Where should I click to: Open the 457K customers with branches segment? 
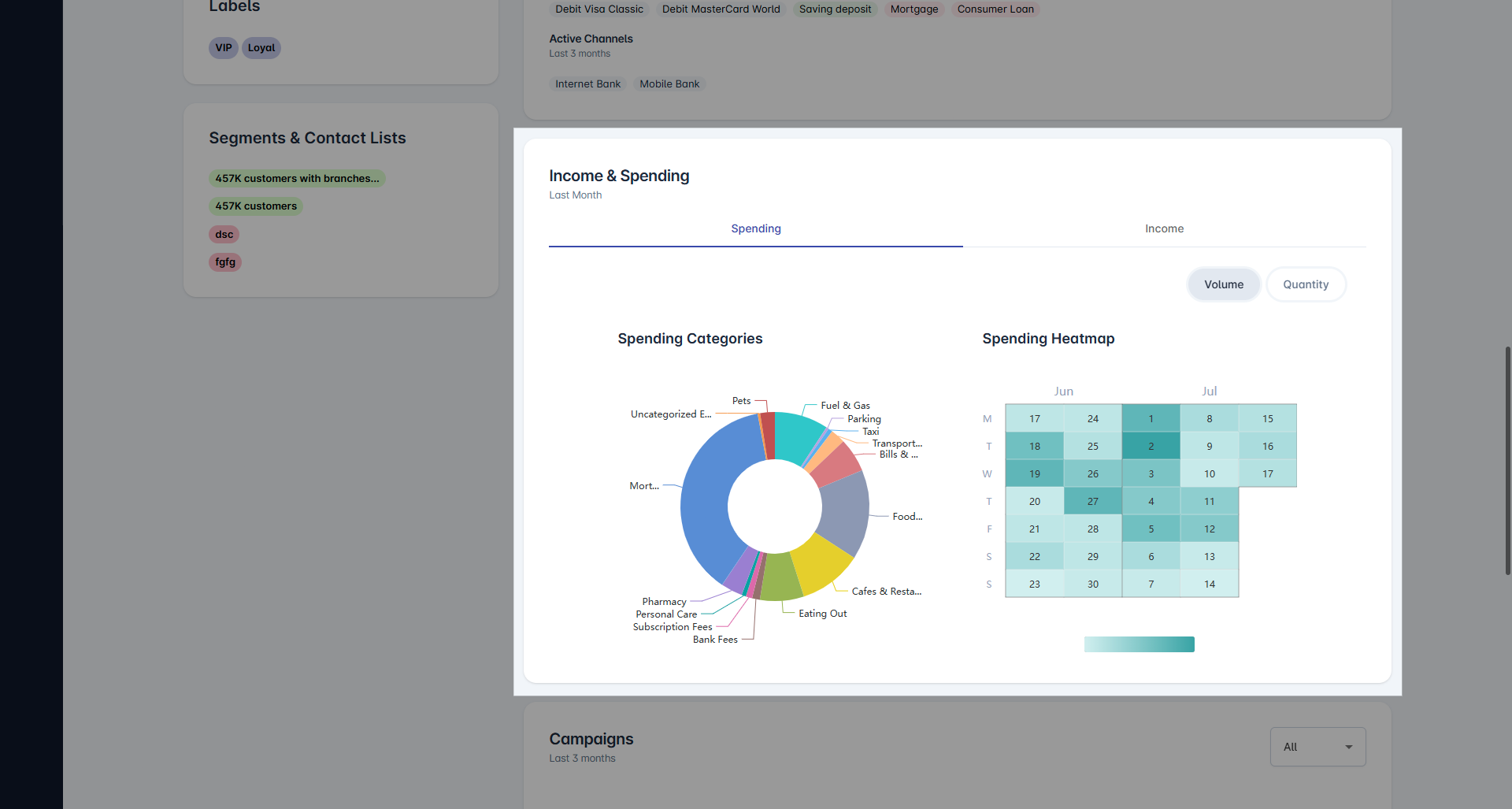(297, 178)
